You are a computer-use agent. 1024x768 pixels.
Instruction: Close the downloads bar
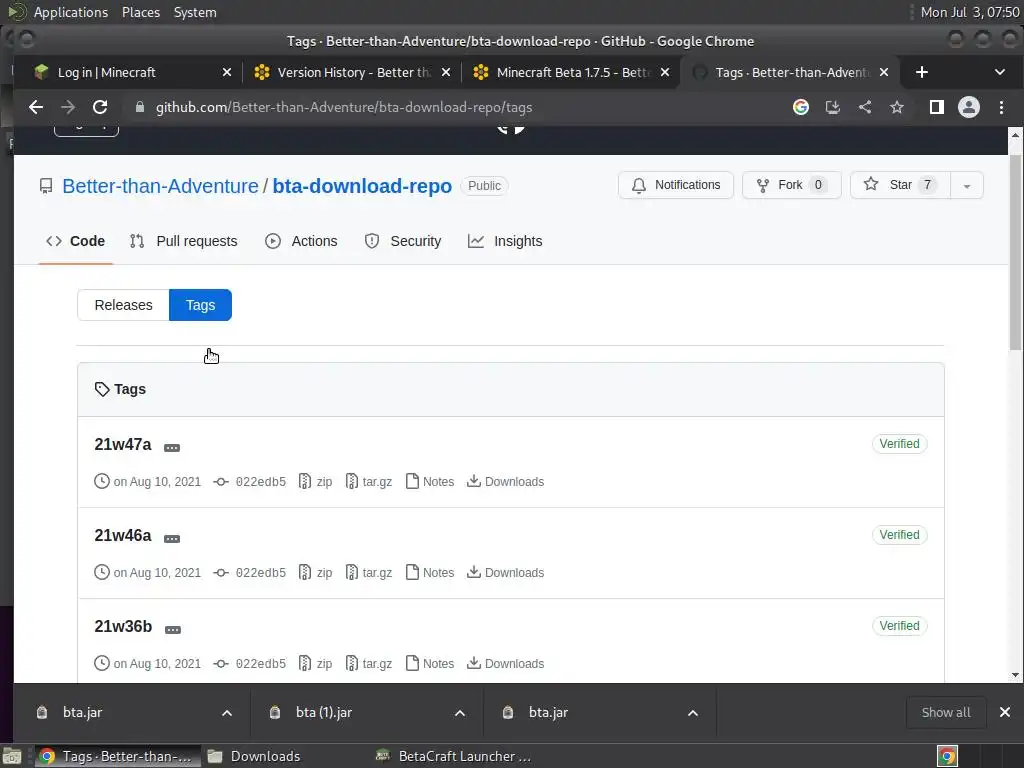[x=1005, y=712]
